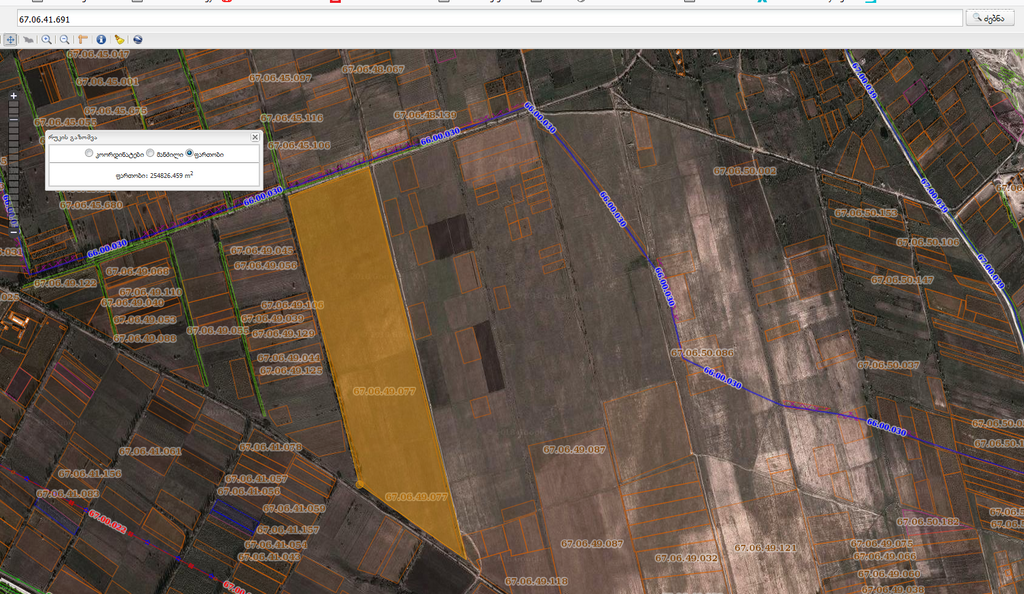Screen dimensions: 1024x594
Task: Click the blue info identify tool
Action: 101,39
